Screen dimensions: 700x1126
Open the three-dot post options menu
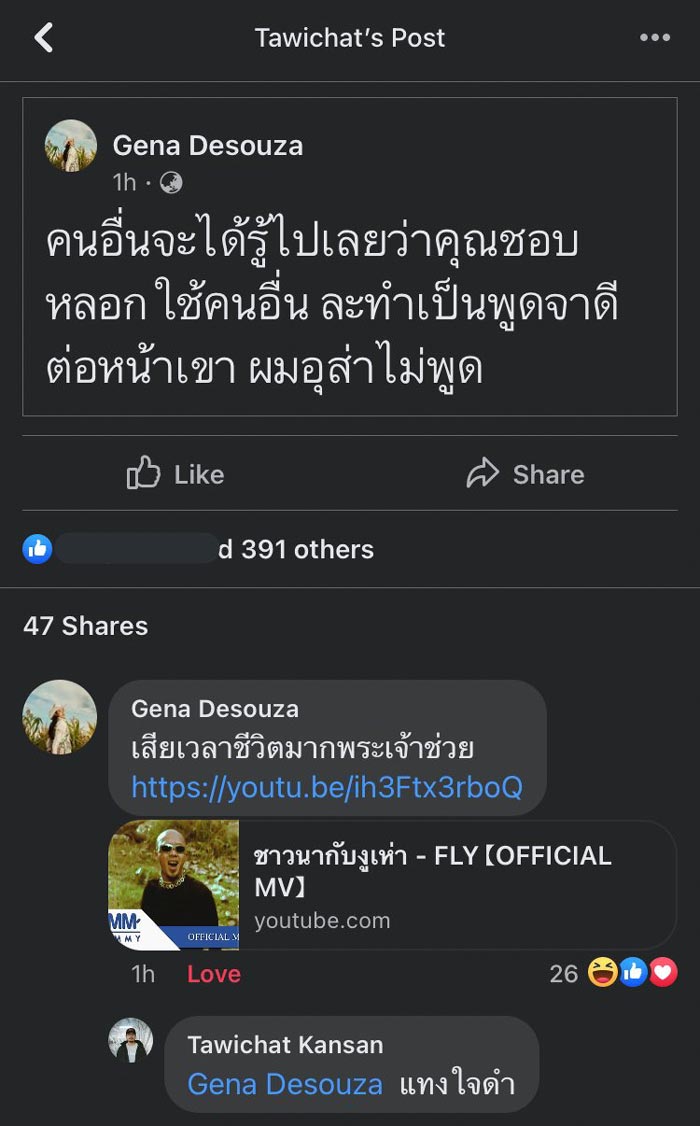(x=655, y=38)
